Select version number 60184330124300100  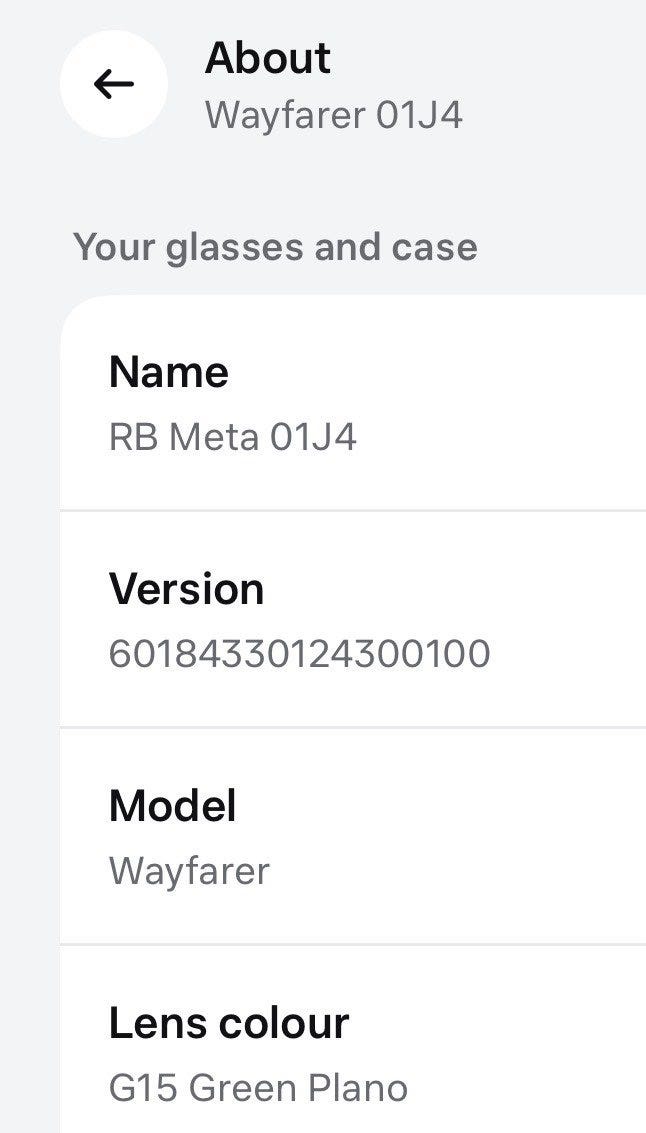tap(299, 654)
